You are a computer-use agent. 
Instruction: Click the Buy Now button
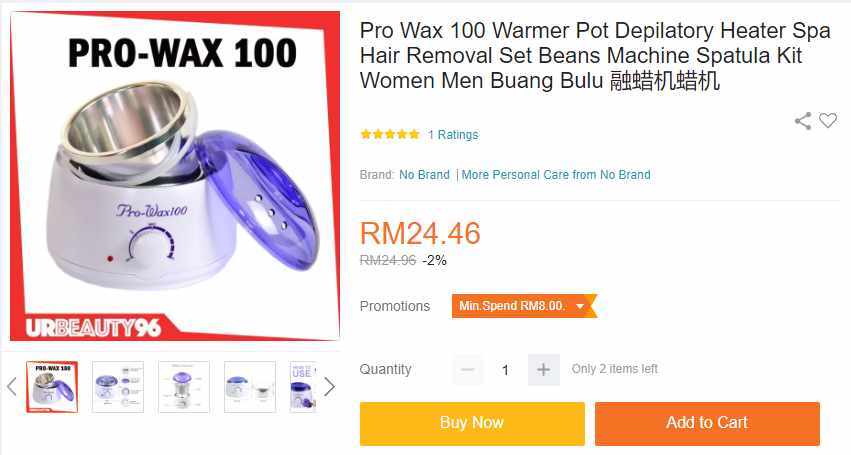(x=472, y=424)
